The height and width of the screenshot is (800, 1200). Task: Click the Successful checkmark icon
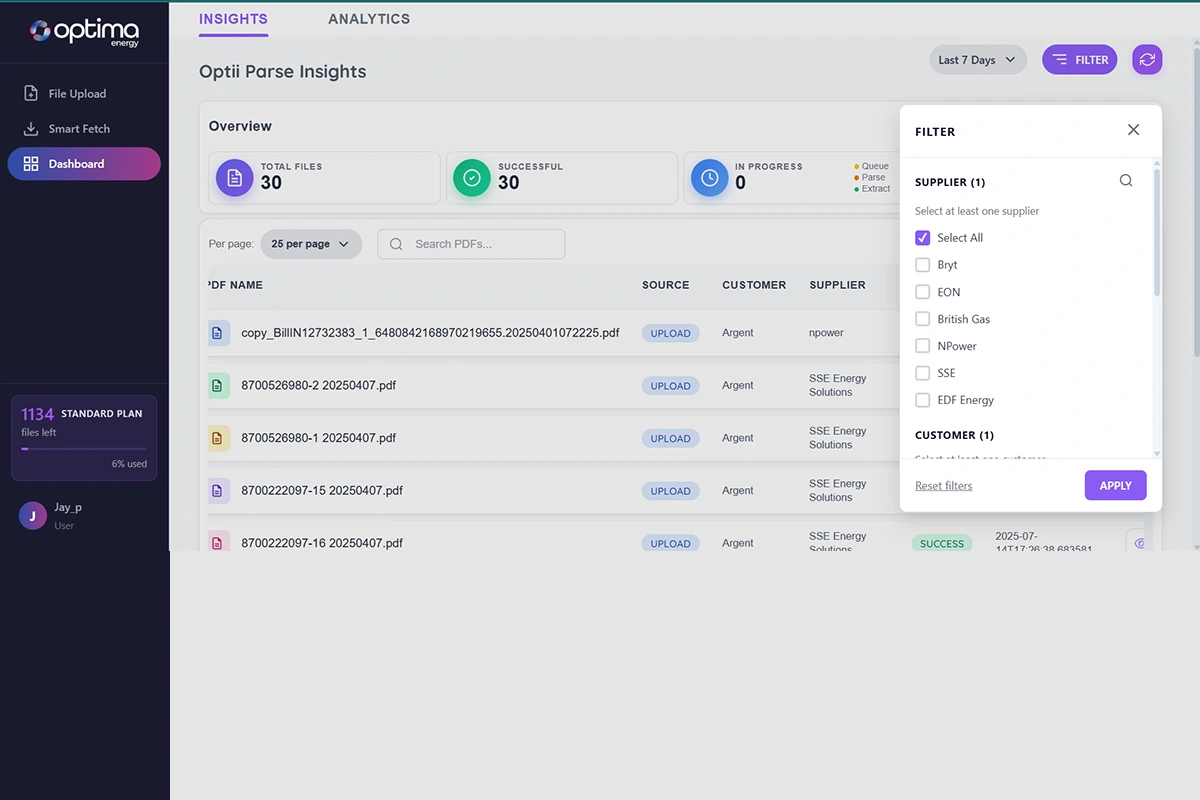[472, 178]
